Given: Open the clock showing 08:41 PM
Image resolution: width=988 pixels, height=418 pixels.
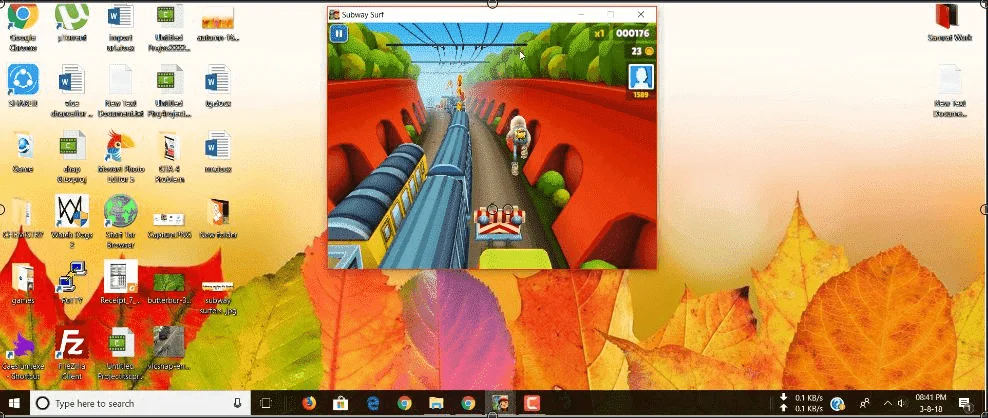Looking at the screenshot, I should click(x=929, y=403).
